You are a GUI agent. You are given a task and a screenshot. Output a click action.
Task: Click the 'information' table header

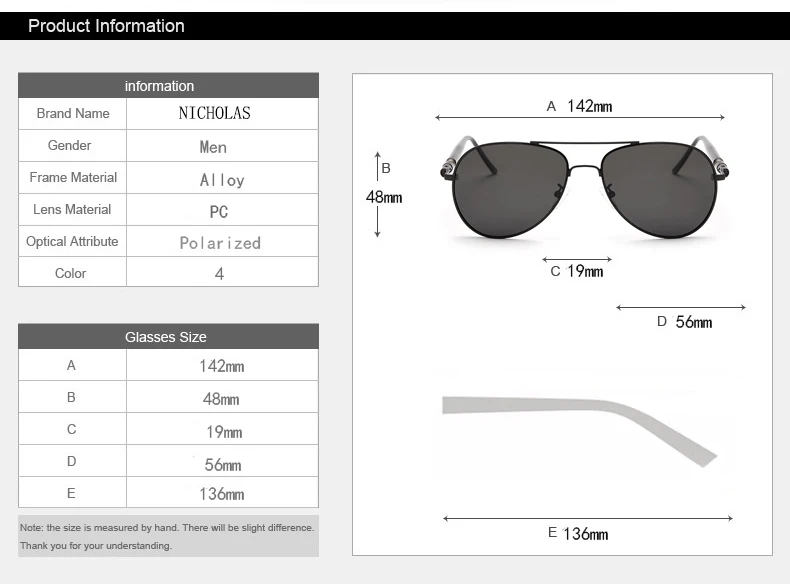[168, 85]
